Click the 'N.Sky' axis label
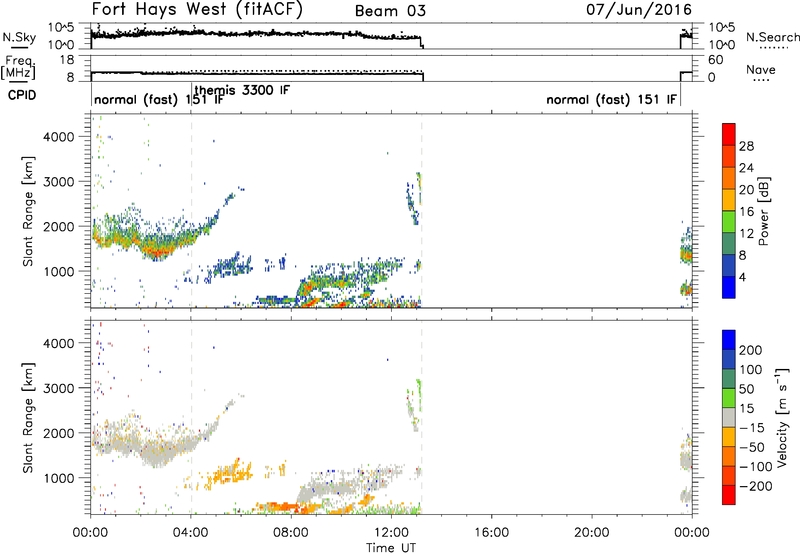Screen dimensions: 800x554 [19, 38]
